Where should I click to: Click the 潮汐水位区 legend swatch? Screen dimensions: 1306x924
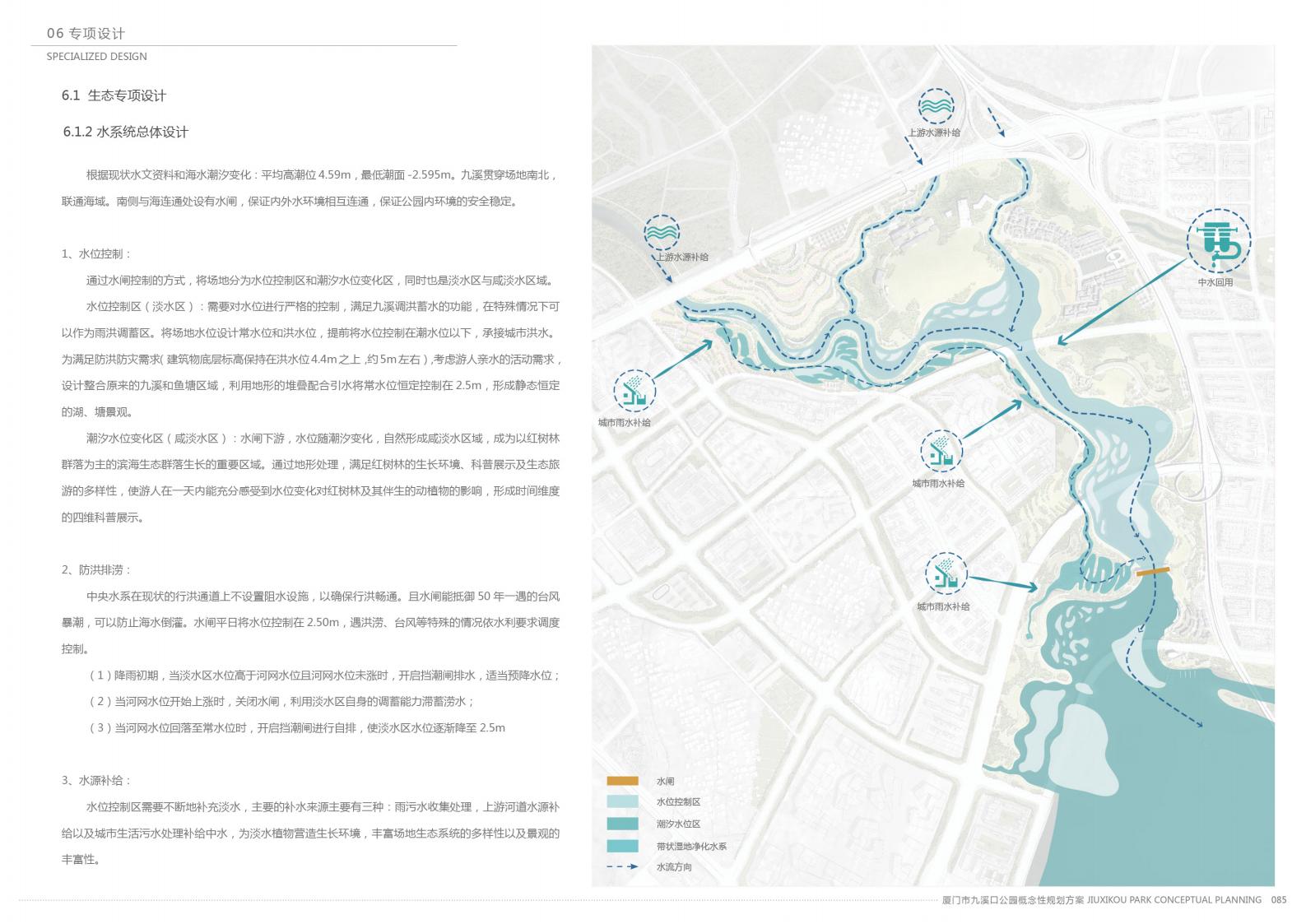[623, 824]
